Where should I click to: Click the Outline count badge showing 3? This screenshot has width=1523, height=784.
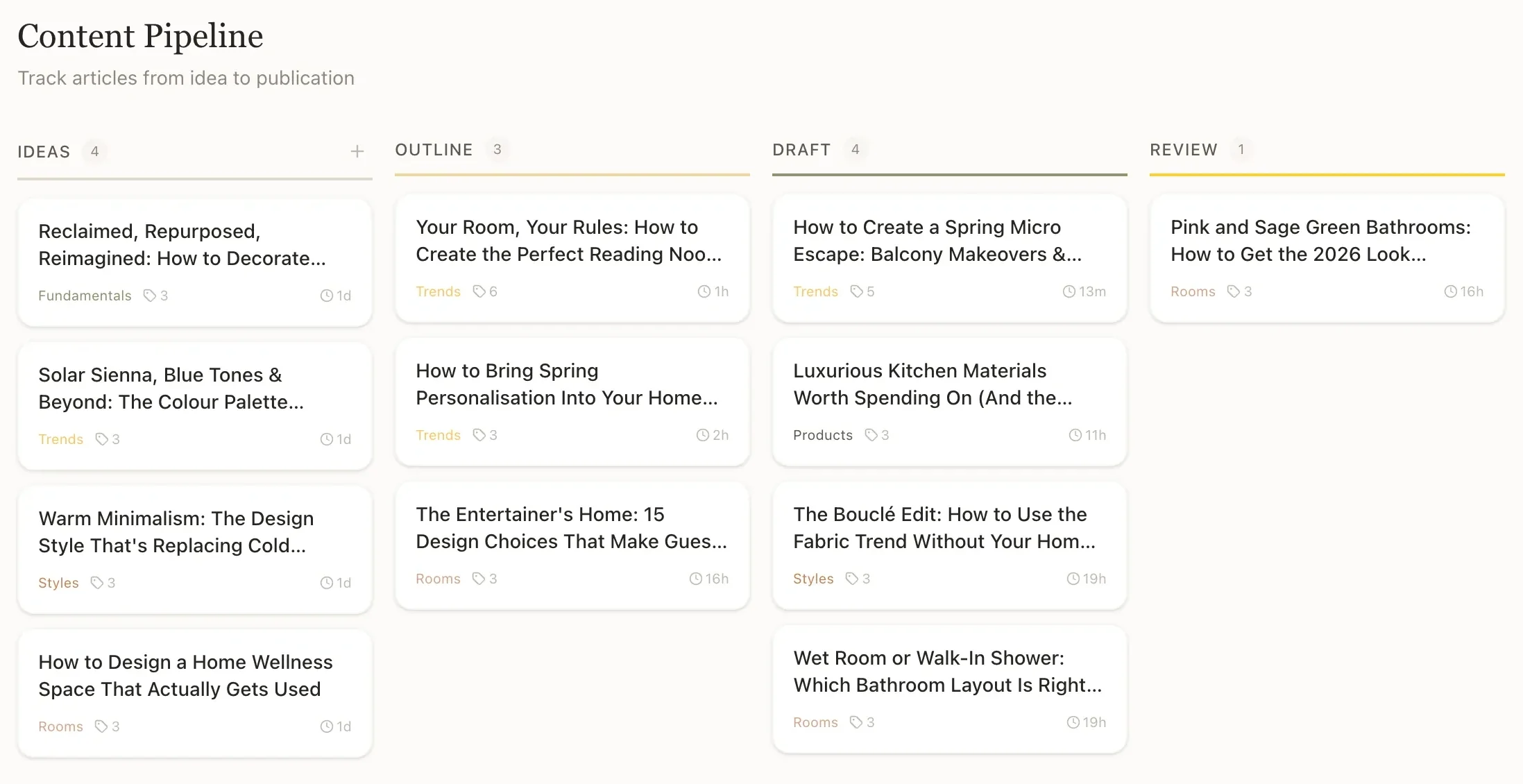coord(497,149)
